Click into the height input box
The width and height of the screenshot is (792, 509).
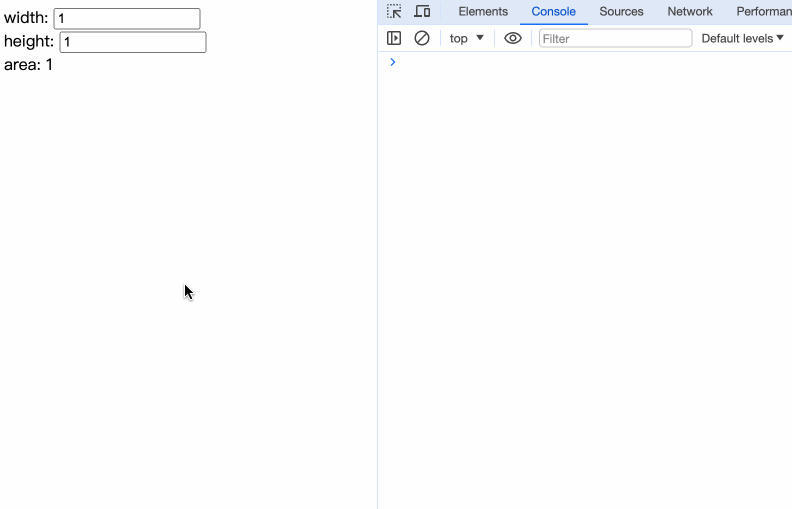point(133,42)
